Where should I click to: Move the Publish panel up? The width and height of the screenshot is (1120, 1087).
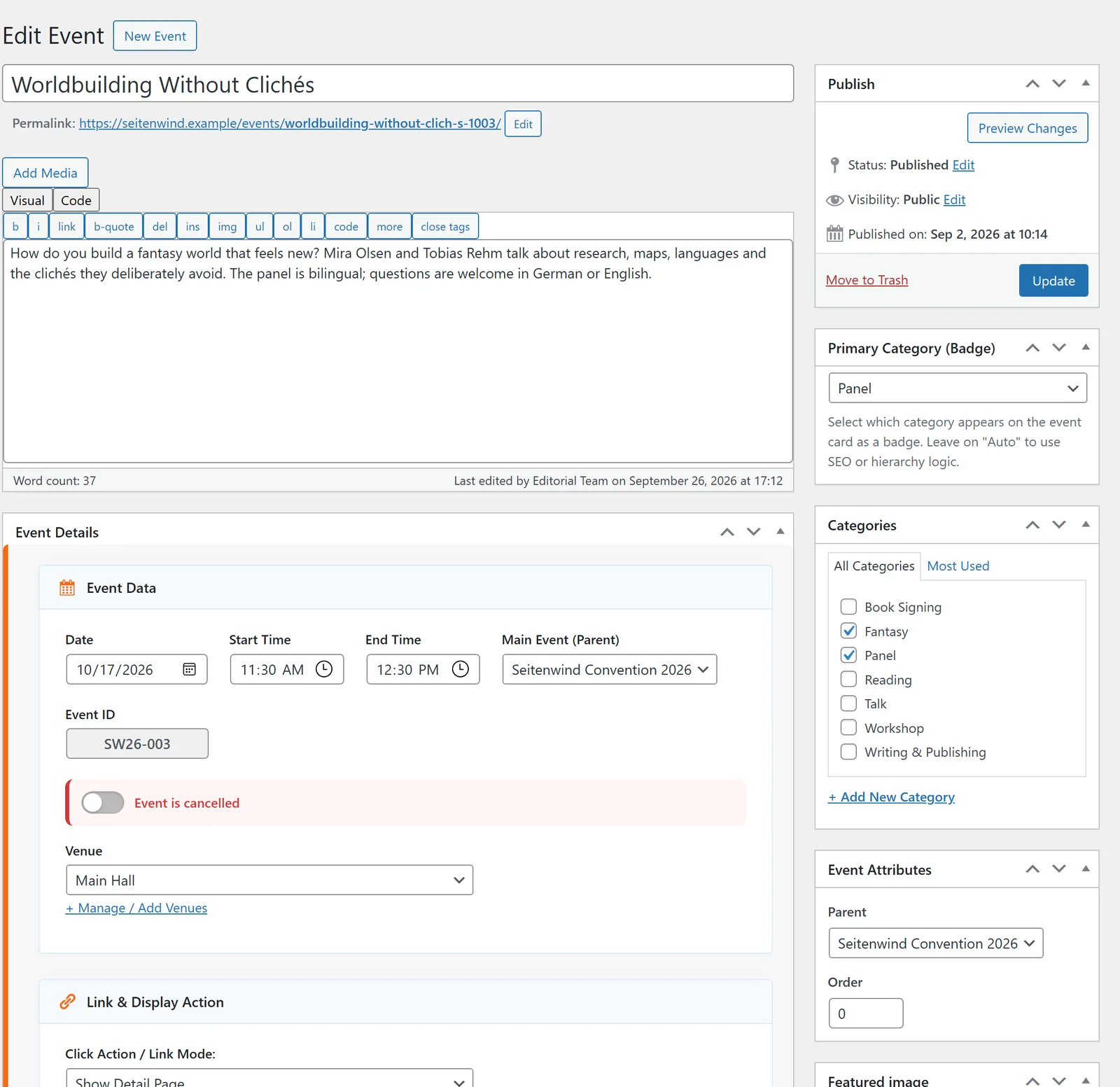point(1032,83)
